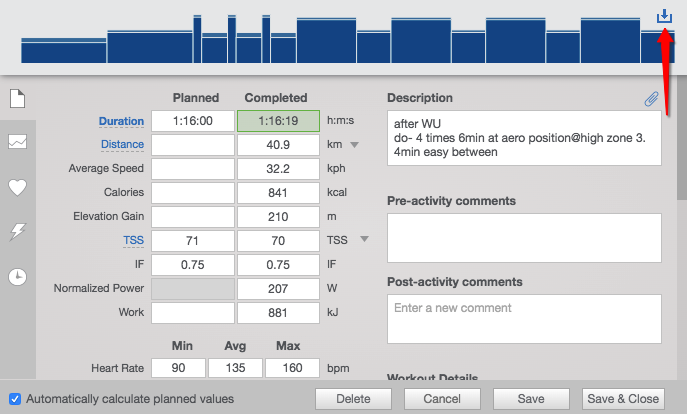The image size is (687, 414).
Task: Click the Description text box
Action: 524,138
